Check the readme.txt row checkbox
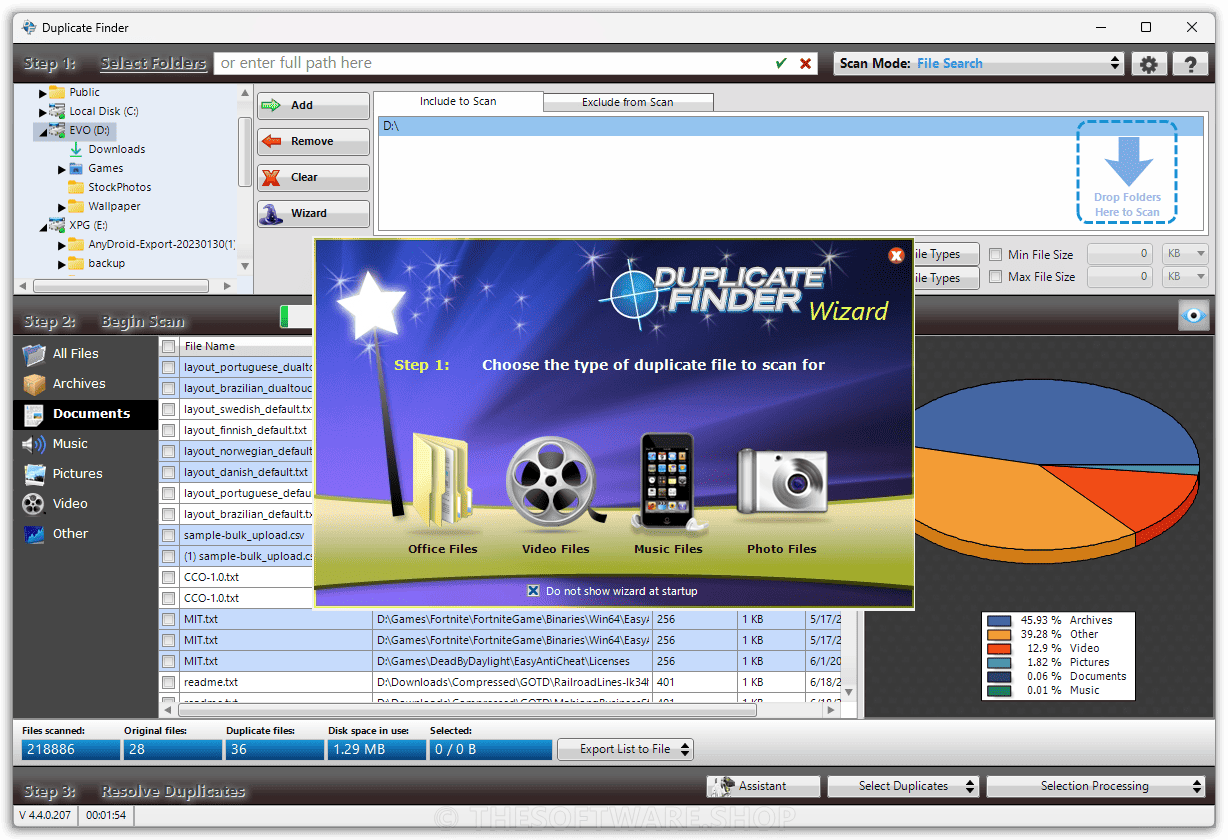Screen dimensions: 1228x840 169,682
